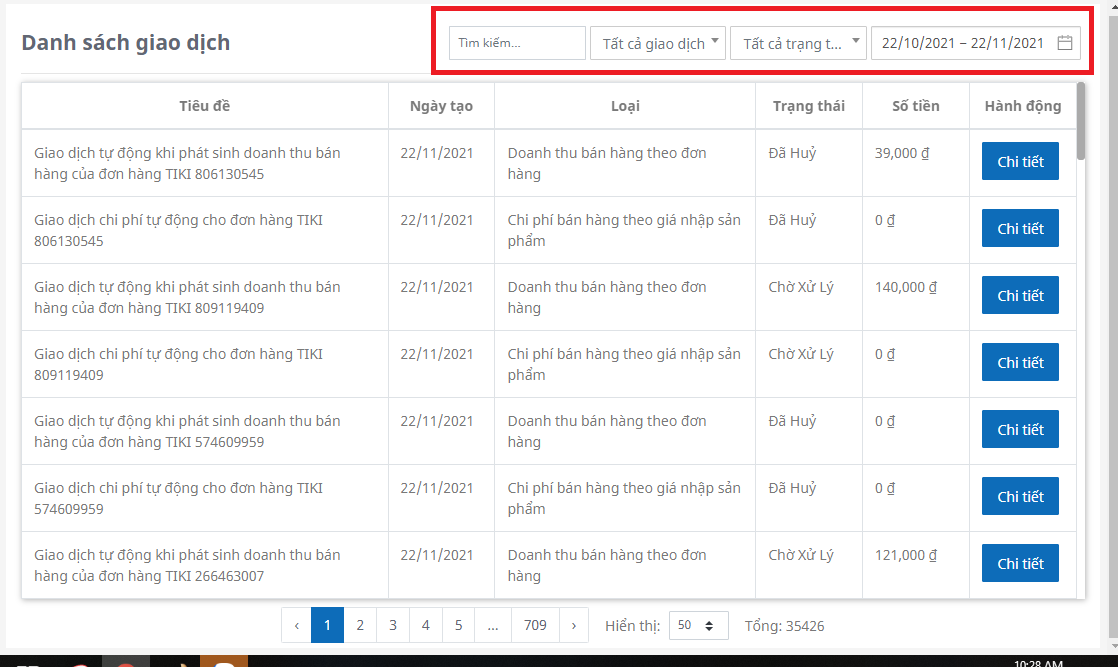1118x667 pixels.
Task: Open the calendar icon in date range field
Action: 1065,43
